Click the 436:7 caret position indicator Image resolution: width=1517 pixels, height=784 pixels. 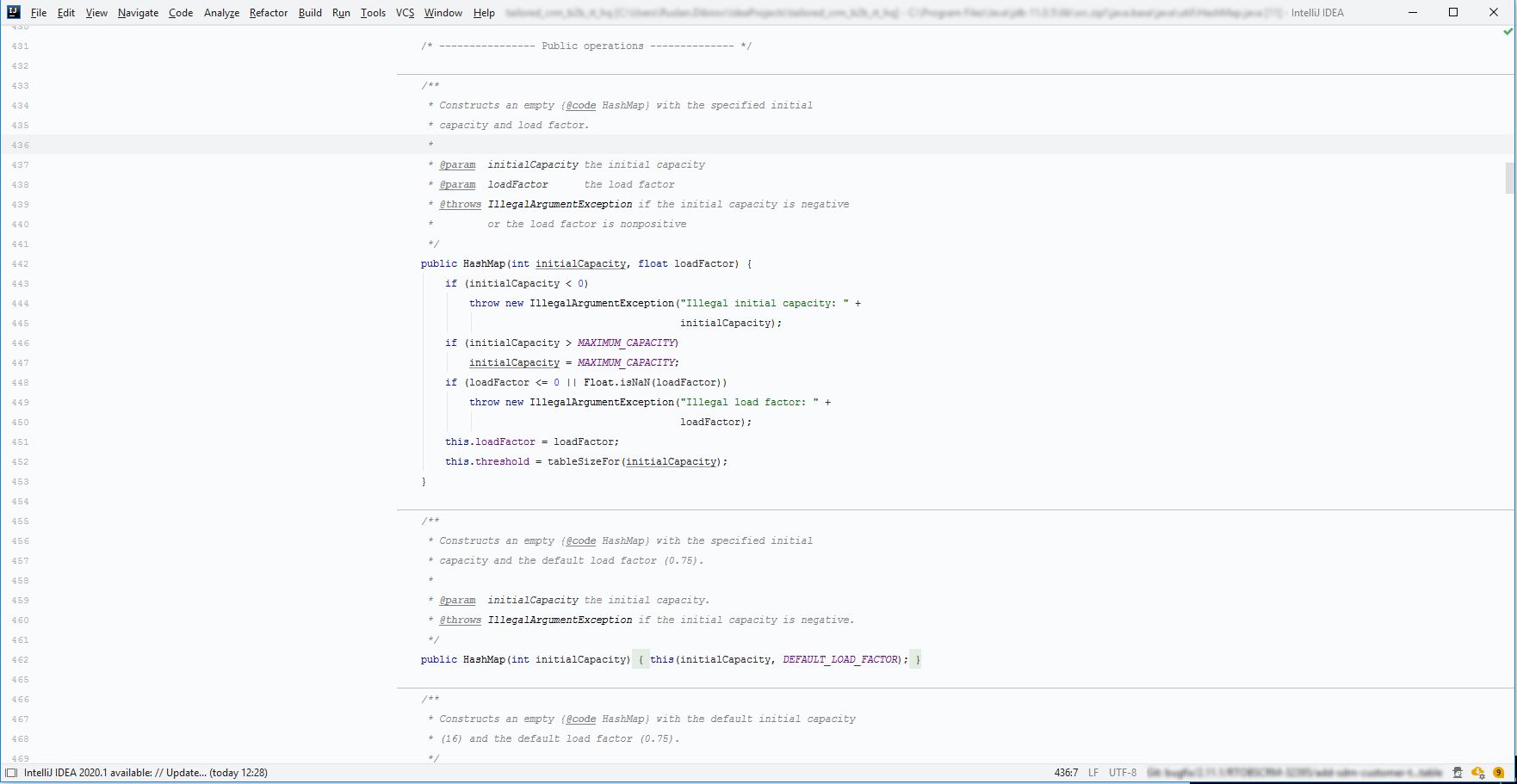[x=1066, y=773]
